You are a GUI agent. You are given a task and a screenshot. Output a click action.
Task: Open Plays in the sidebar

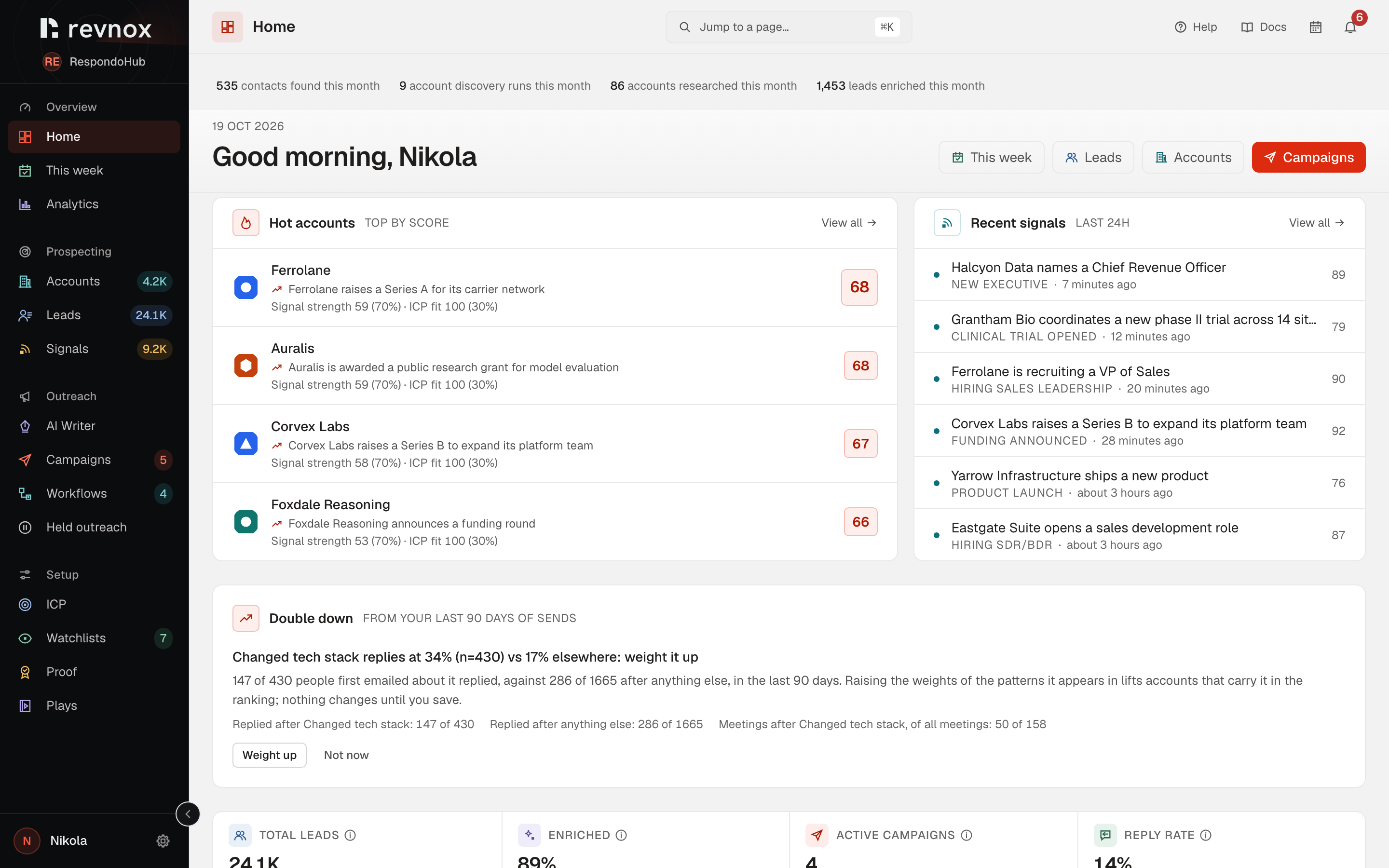(94, 705)
